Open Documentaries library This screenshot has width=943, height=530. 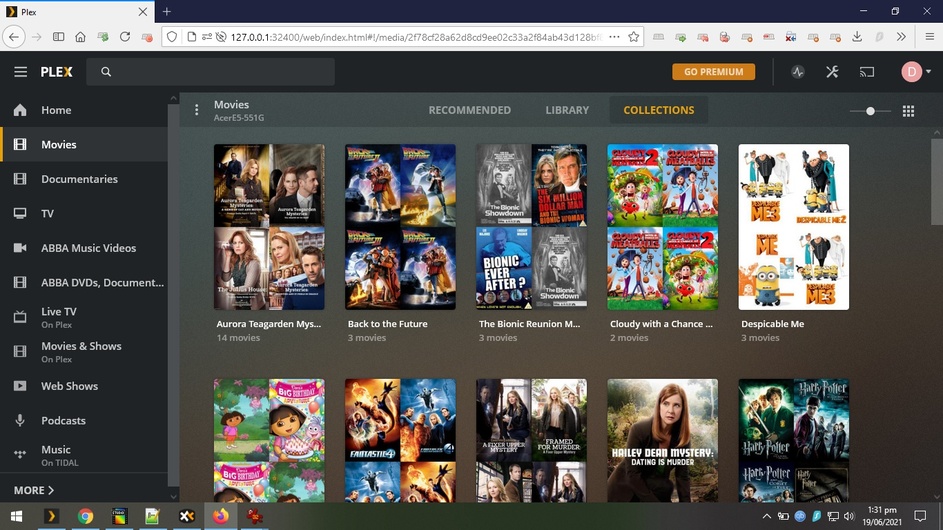tap(84, 179)
